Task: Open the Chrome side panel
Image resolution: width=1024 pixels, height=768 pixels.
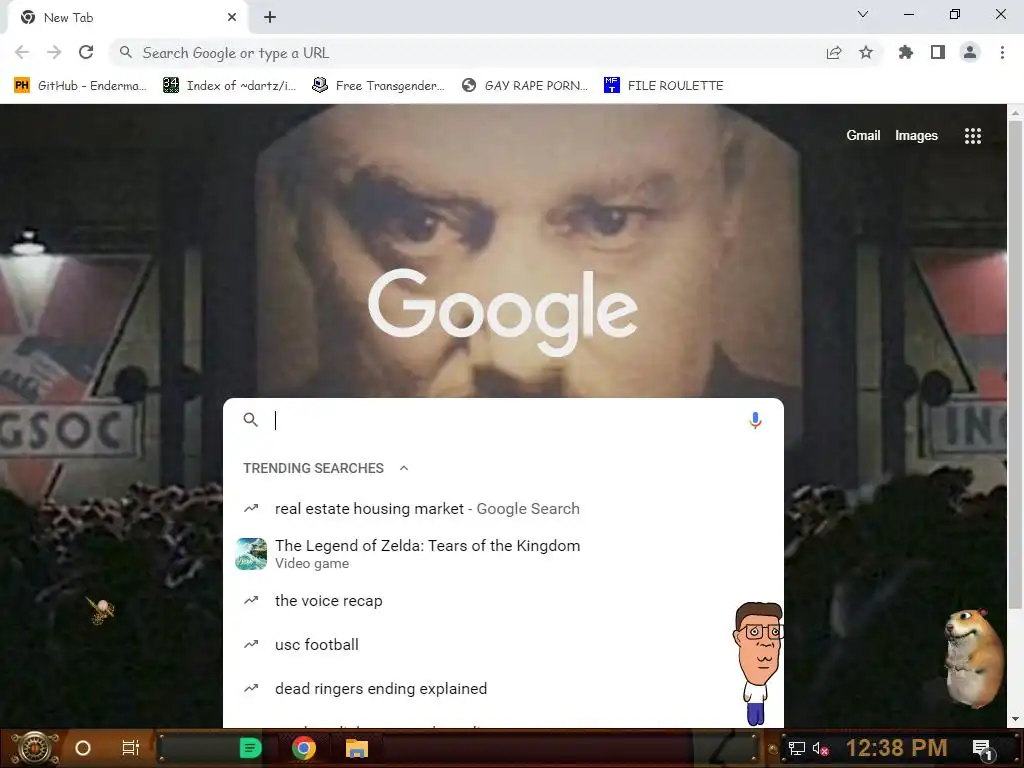Action: (x=938, y=52)
